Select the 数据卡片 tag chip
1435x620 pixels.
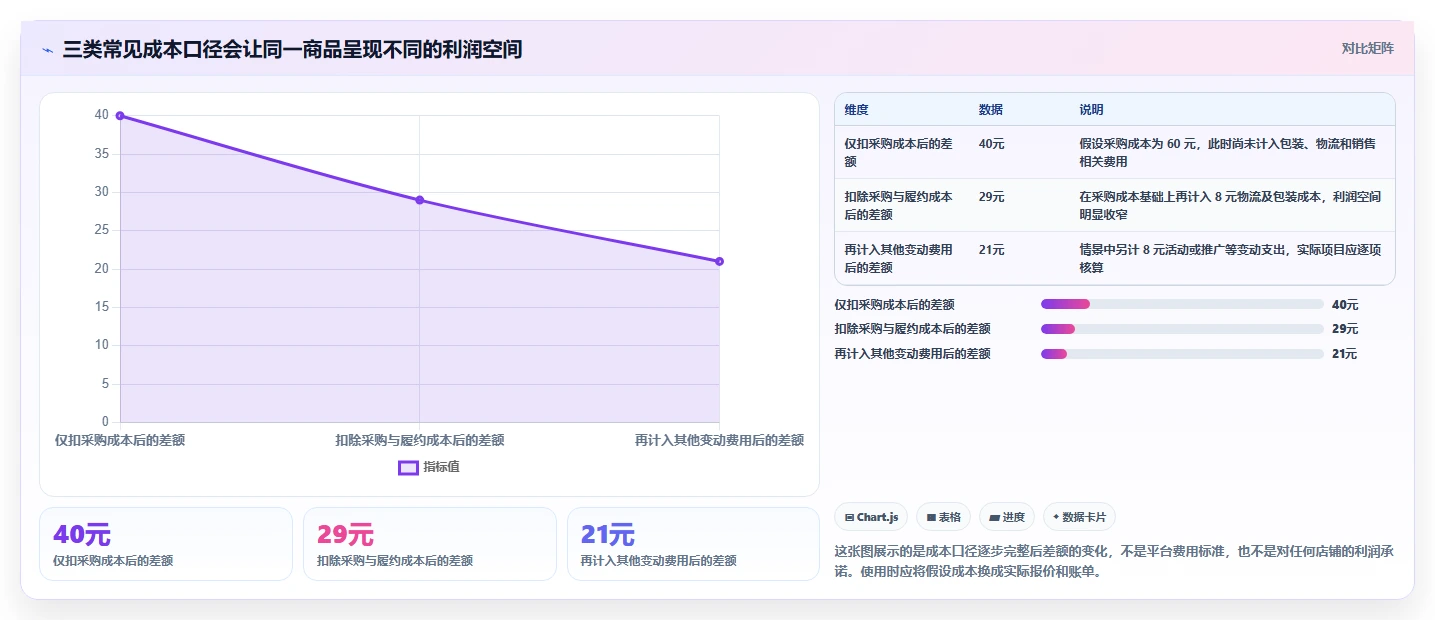[1079, 517]
